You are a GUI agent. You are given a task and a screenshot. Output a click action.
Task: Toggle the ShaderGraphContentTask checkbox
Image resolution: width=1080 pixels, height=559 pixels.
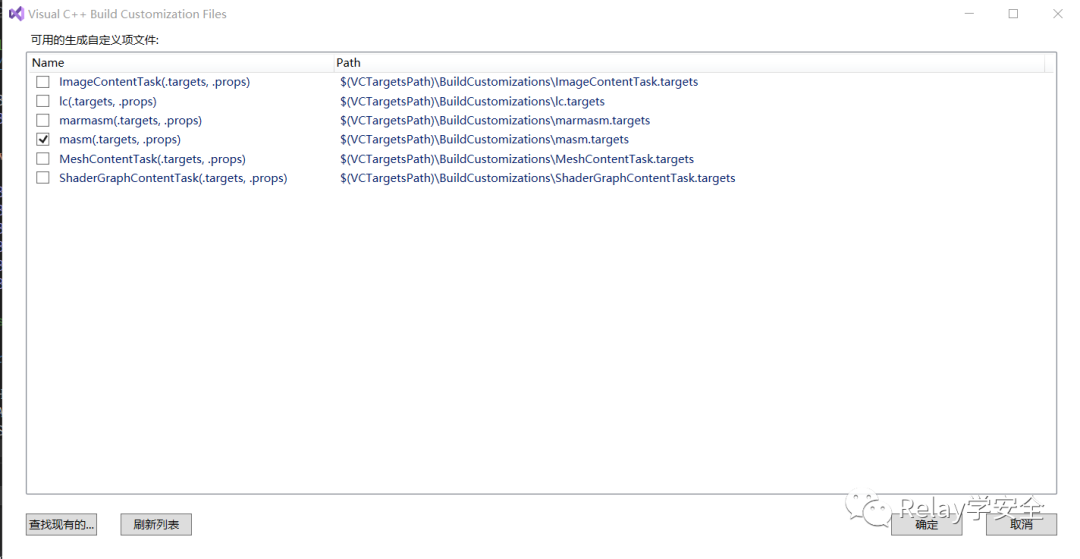point(43,178)
